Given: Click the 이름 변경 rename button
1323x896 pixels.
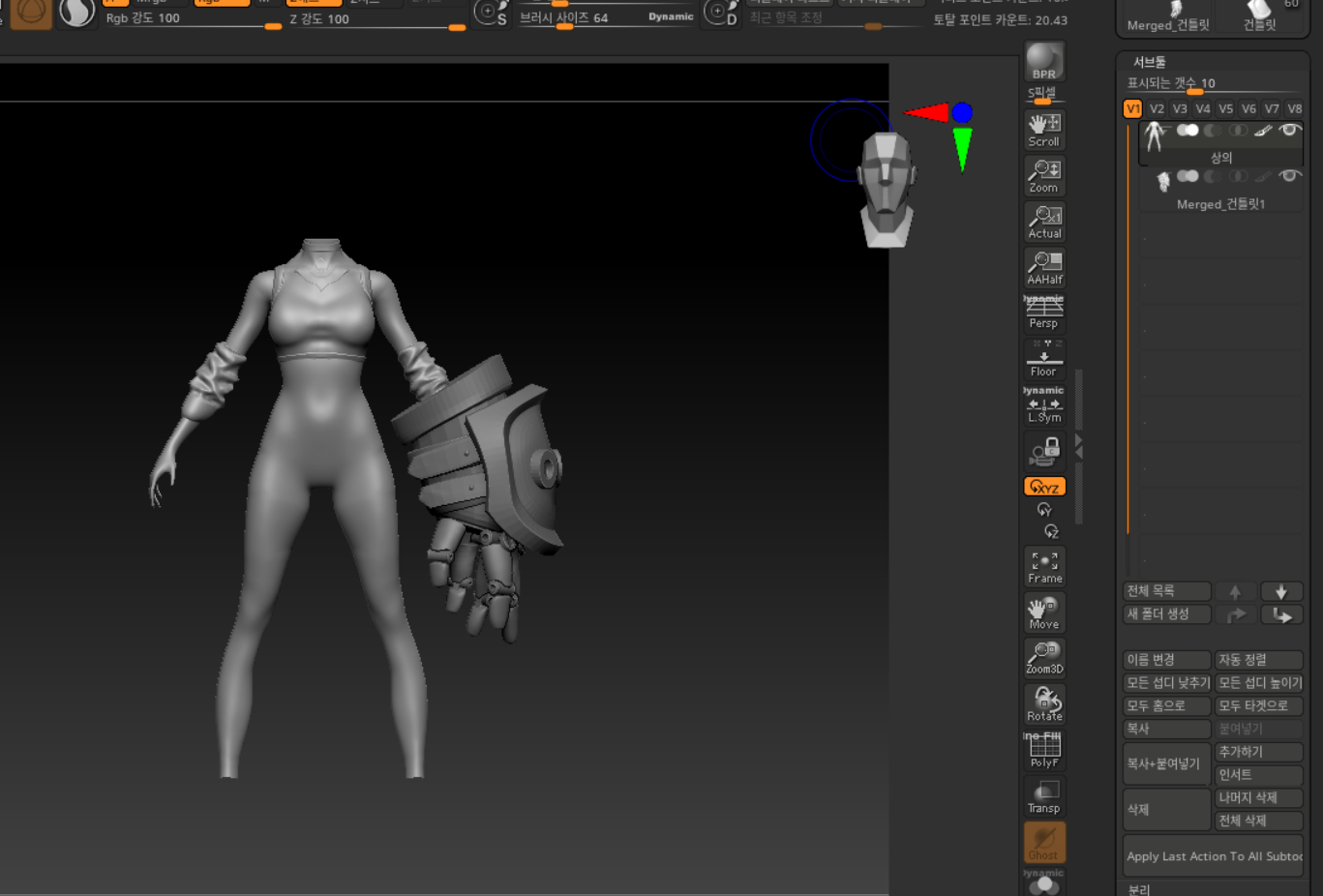Looking at the screenshot, I should pos(1166,660).
